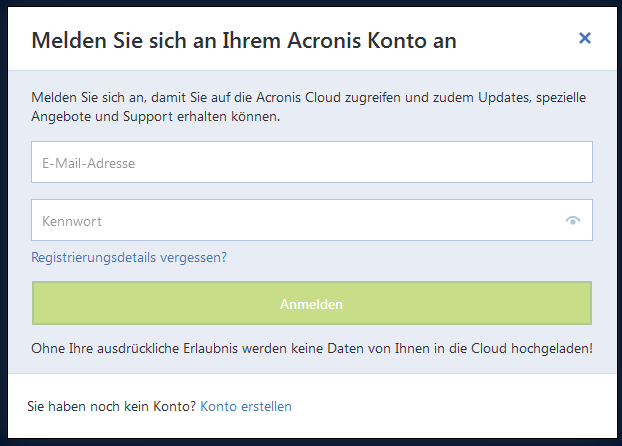Click the green Anmelden button
622x446 pixels.
pos(312,303)
